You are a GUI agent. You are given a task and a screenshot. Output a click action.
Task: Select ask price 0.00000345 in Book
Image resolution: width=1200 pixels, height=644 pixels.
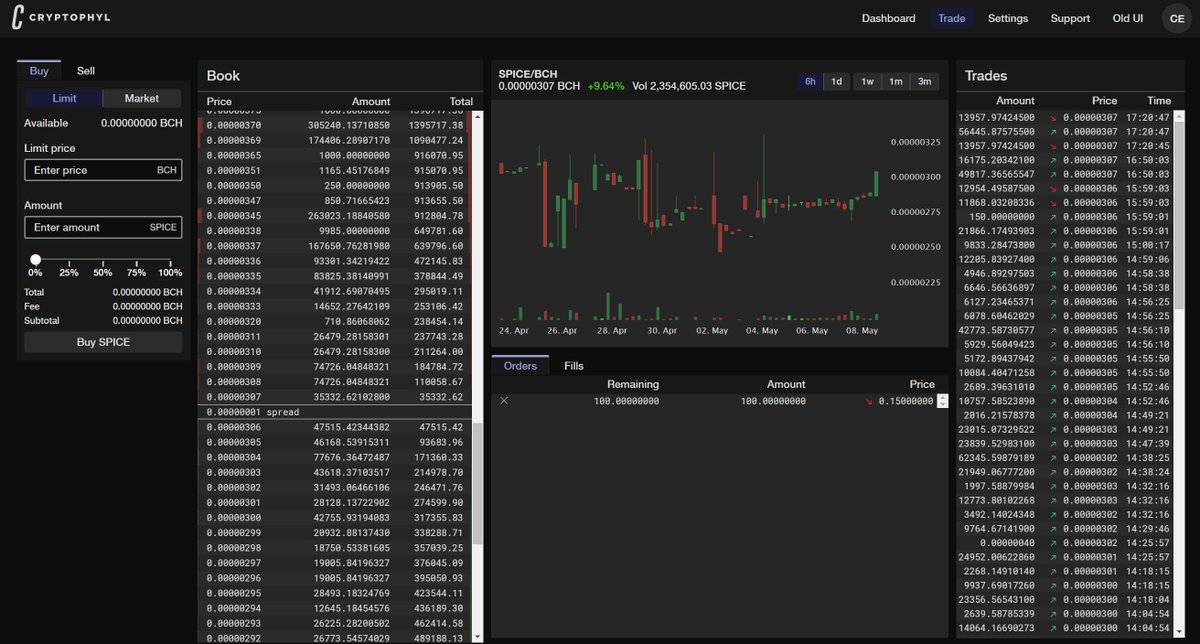[x=233, y=216]
